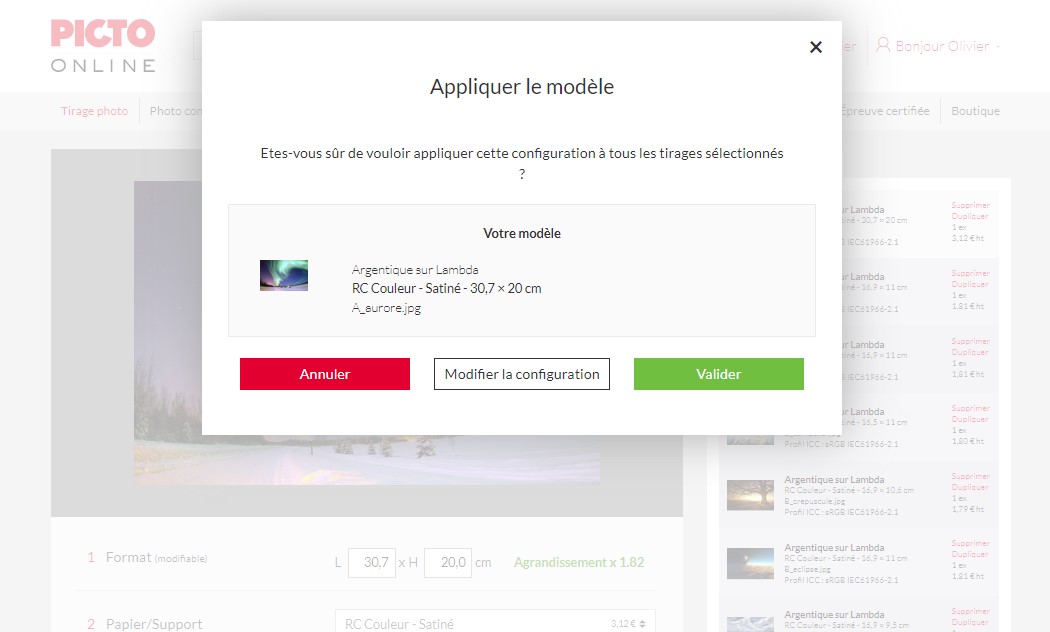Click Supprimer on the topmost cart item
Screen dimensions: 1050x632
[969, 203]
